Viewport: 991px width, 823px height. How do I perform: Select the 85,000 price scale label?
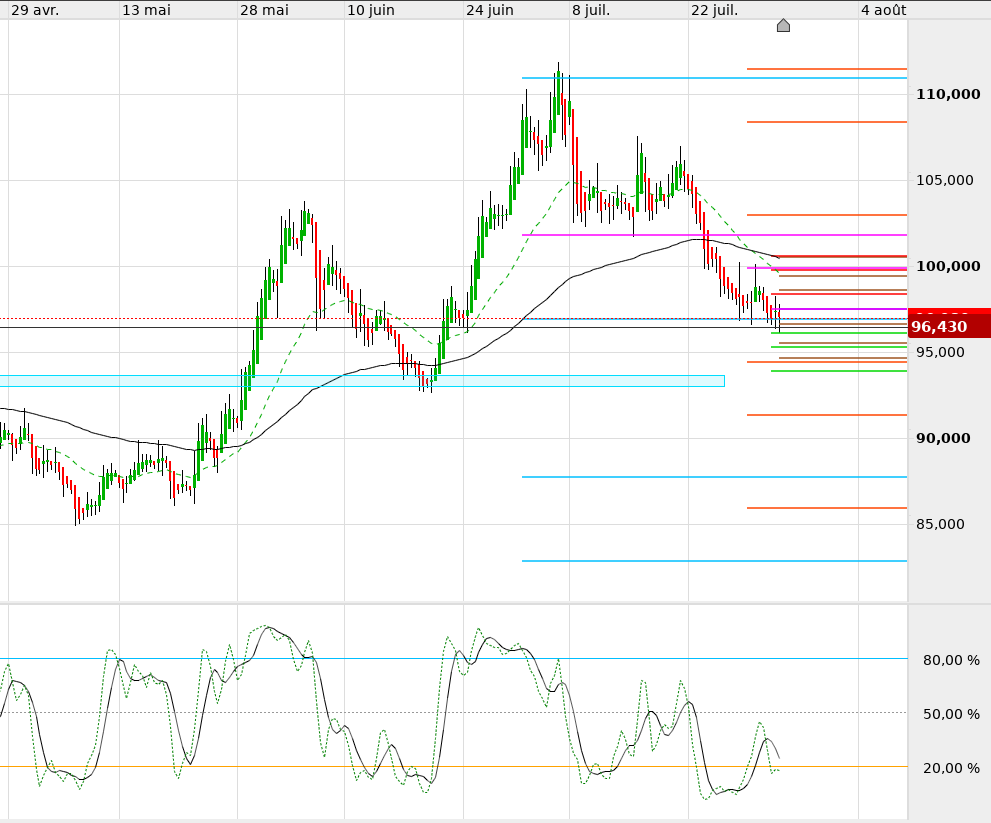click(x=940, y=524)
